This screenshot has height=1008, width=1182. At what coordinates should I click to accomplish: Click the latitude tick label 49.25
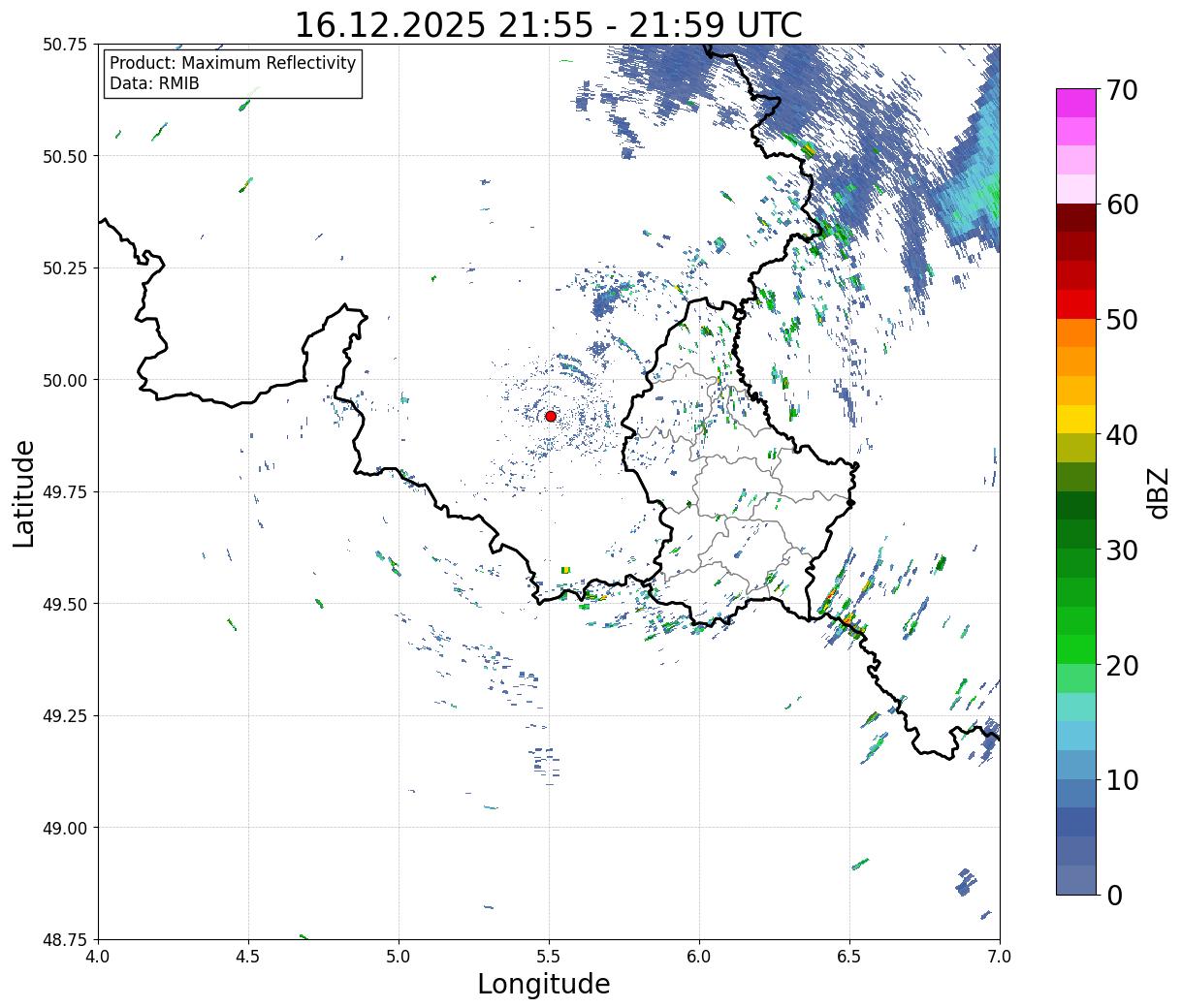pos(65,716)
